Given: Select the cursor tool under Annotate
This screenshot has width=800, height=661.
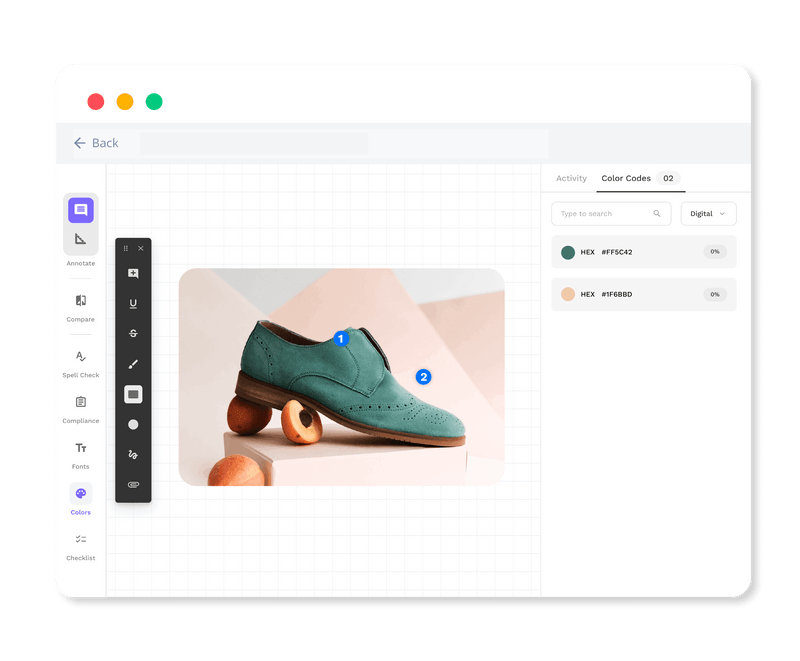Looking at the screenshot, I should (x=80, y=237).
